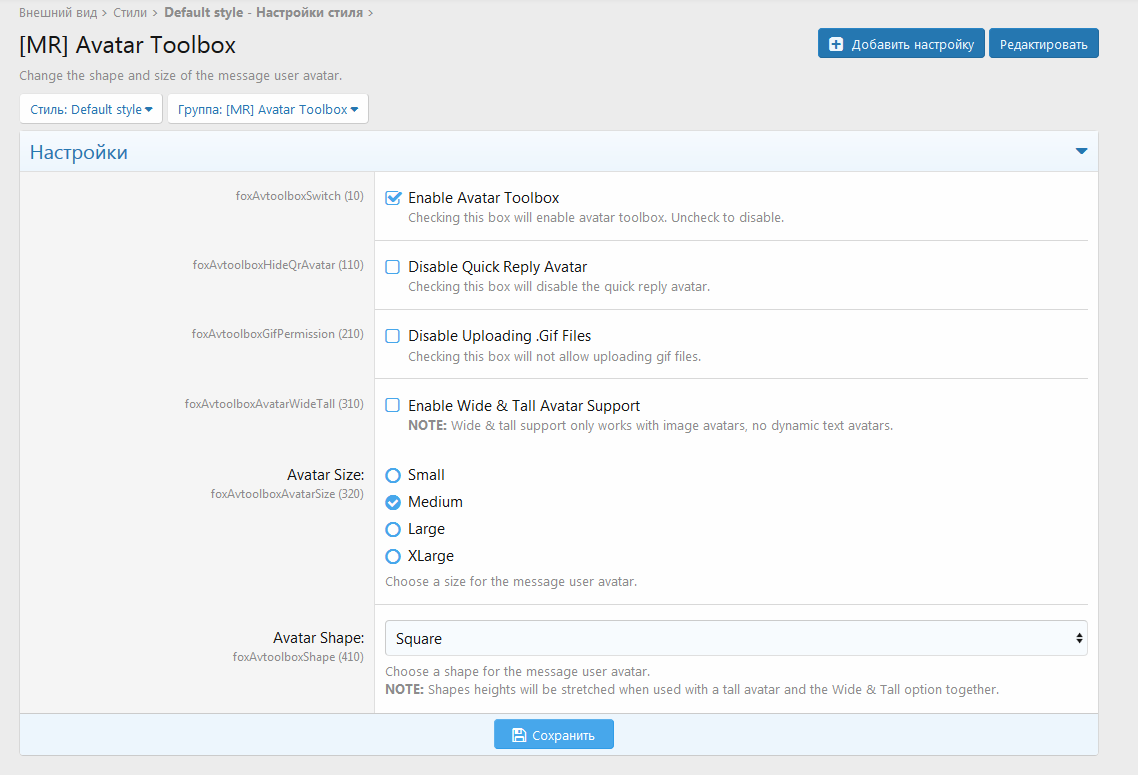Uncheck Enable Avatar Toolbox checkbox
Viewport: 1138px width, 775px height.
[x=393, y=198]
